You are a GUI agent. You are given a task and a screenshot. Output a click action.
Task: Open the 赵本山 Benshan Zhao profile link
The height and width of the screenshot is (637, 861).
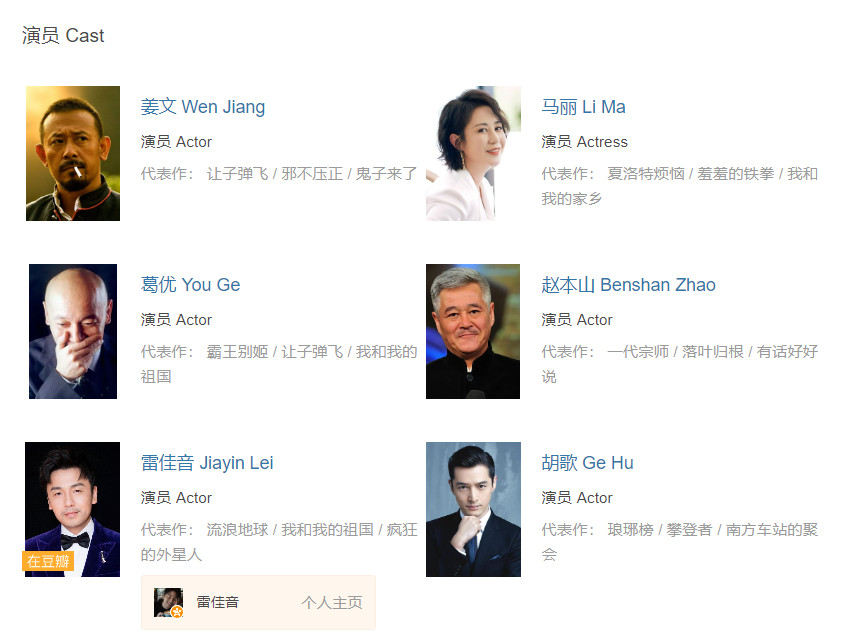pyautogui.click(x=628, y=284)
